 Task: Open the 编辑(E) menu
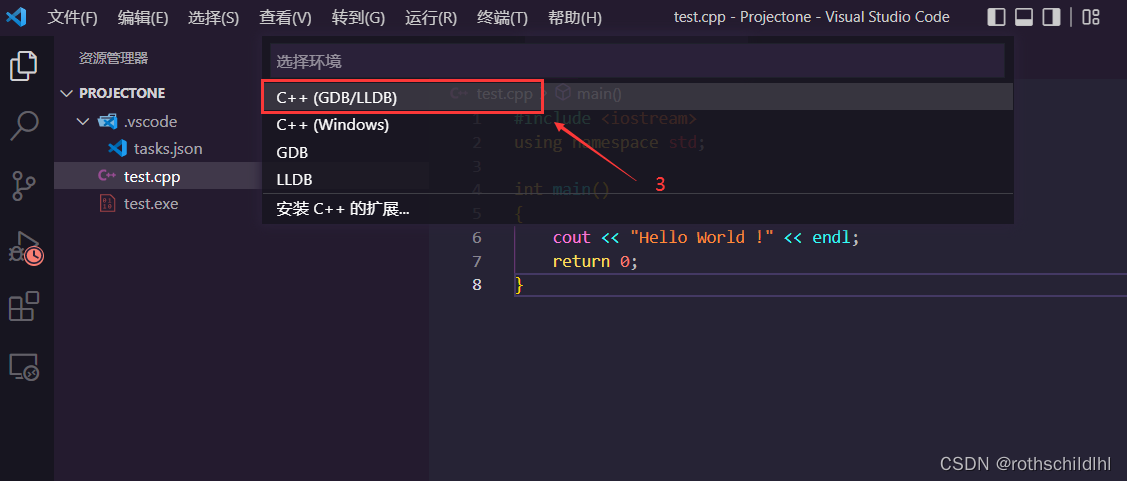[143, 18]
